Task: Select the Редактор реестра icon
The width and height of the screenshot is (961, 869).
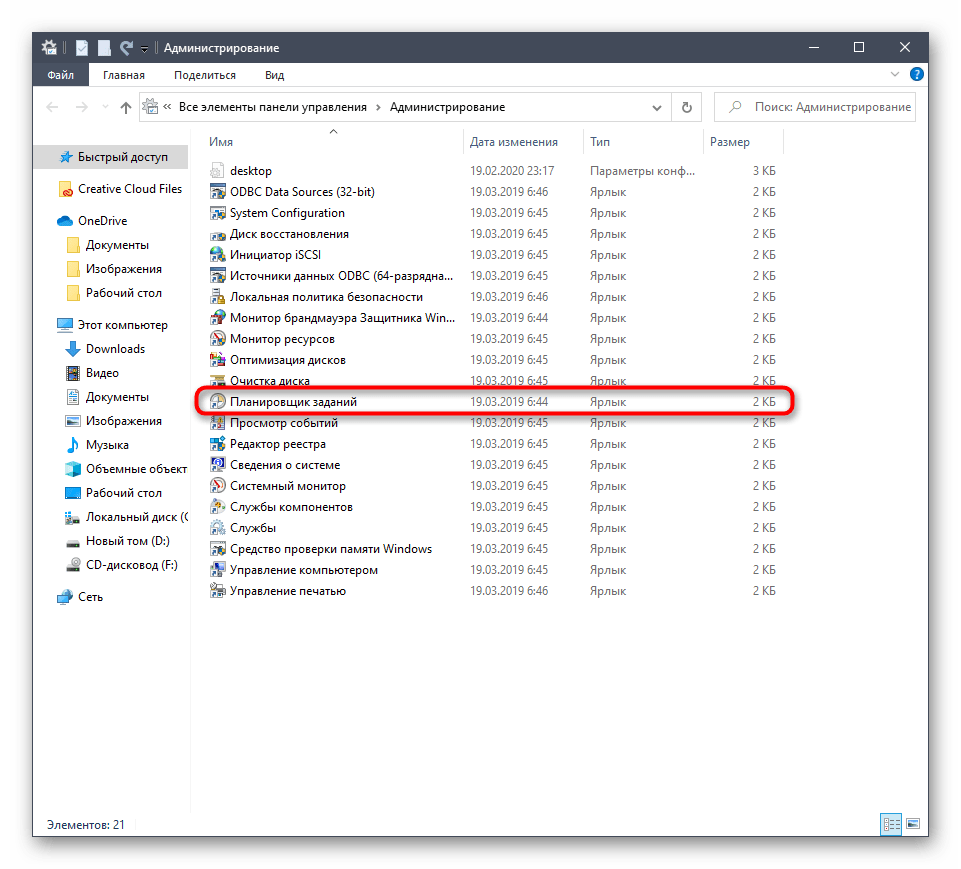Action: [x=218, y=444]
